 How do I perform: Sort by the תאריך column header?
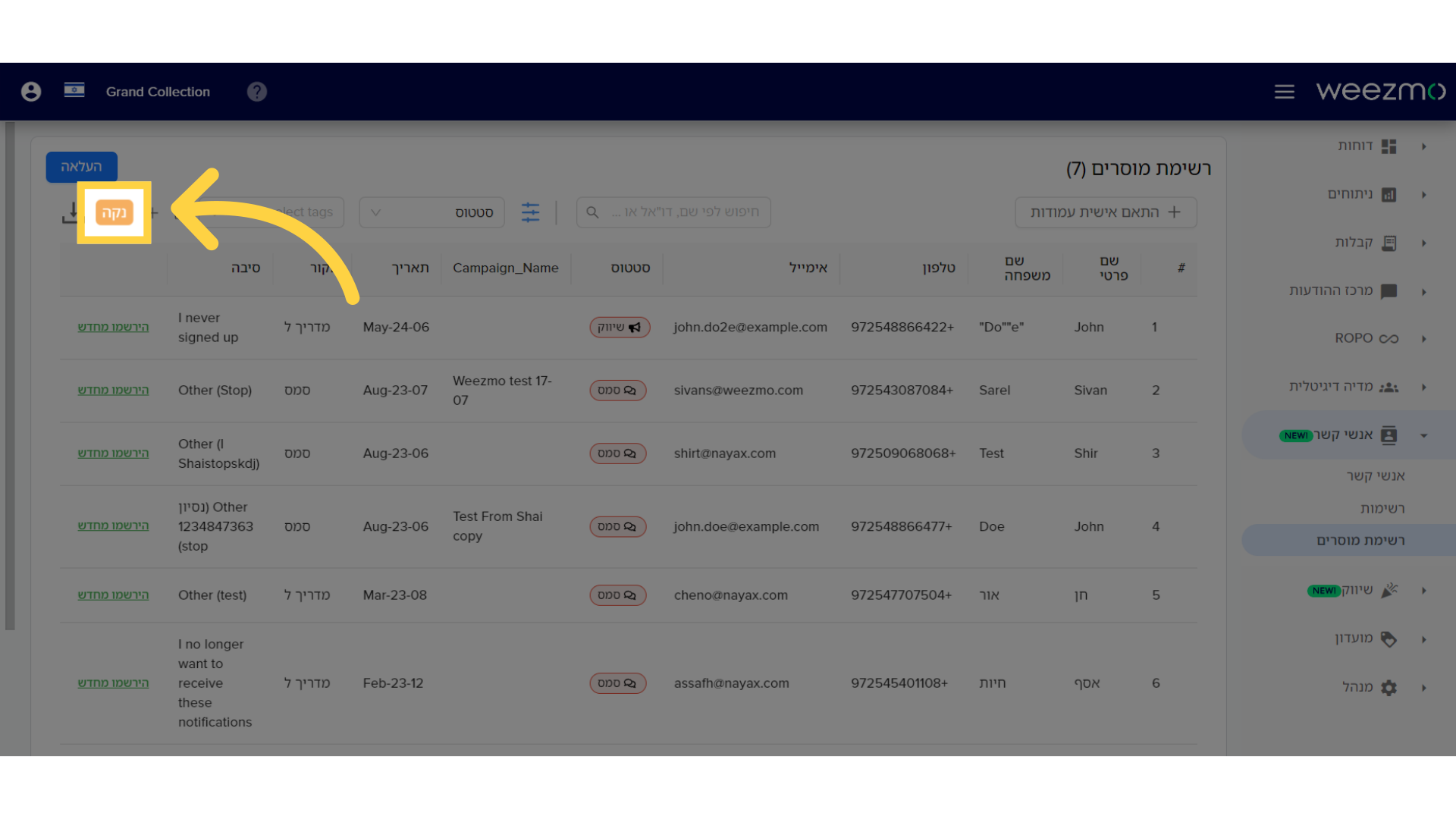(410, 268)
